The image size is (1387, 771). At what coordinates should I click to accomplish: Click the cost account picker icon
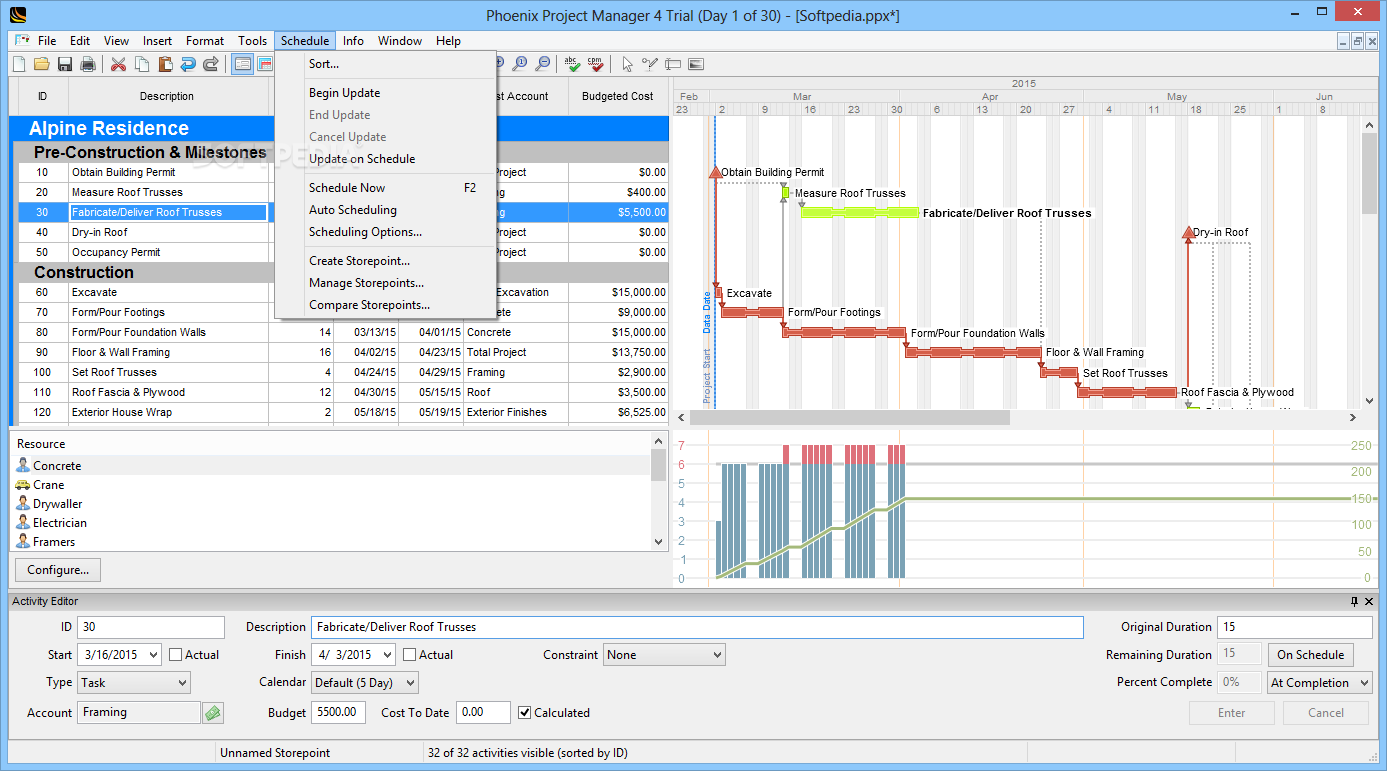coord(212,713)
